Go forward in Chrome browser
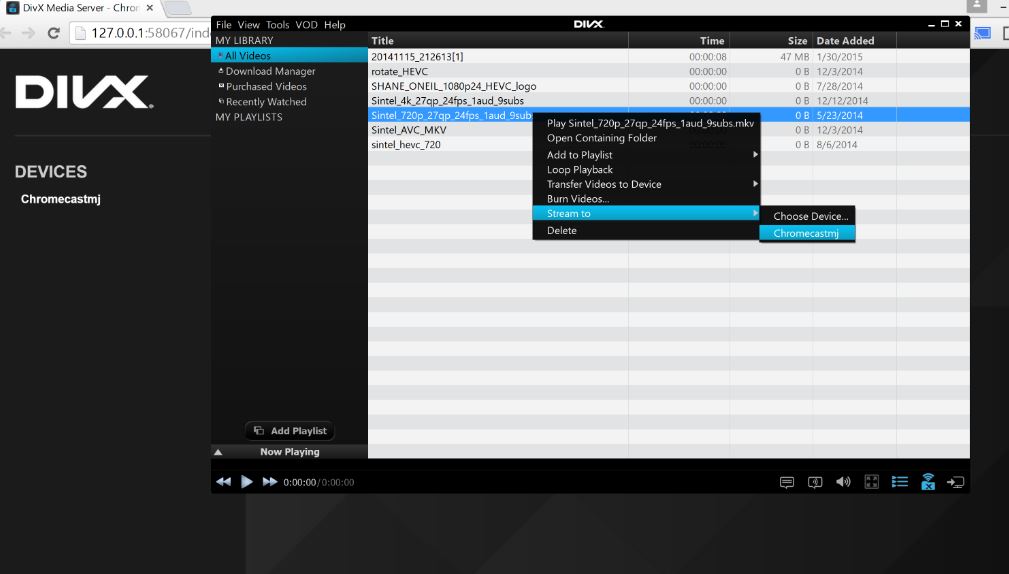The height and width of the screenshot is (574, 1009). coord(28,33)
